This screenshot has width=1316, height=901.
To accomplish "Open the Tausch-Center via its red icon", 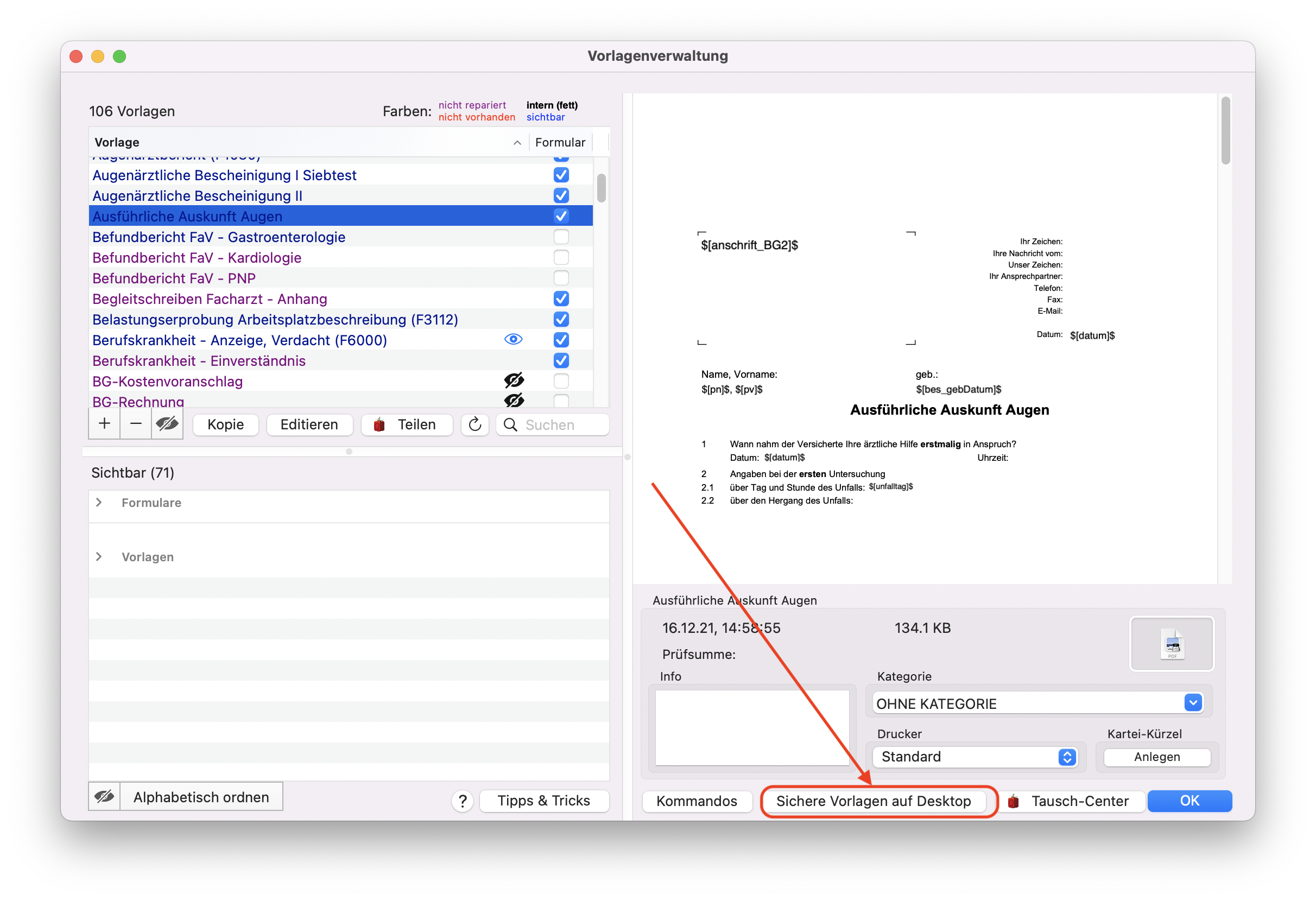I will tap(1013, 801).
